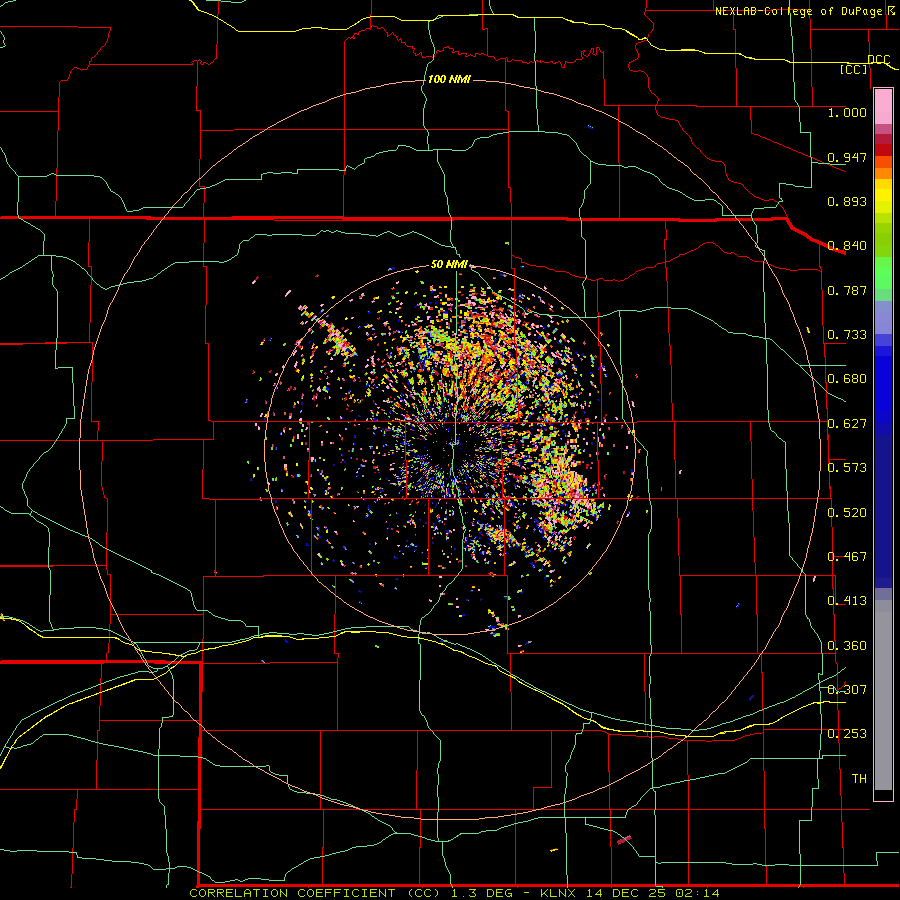This screenshot has width=900, height=900.
Task: Click the bright green segment of the color bar
Action: (x=883, y=273)
